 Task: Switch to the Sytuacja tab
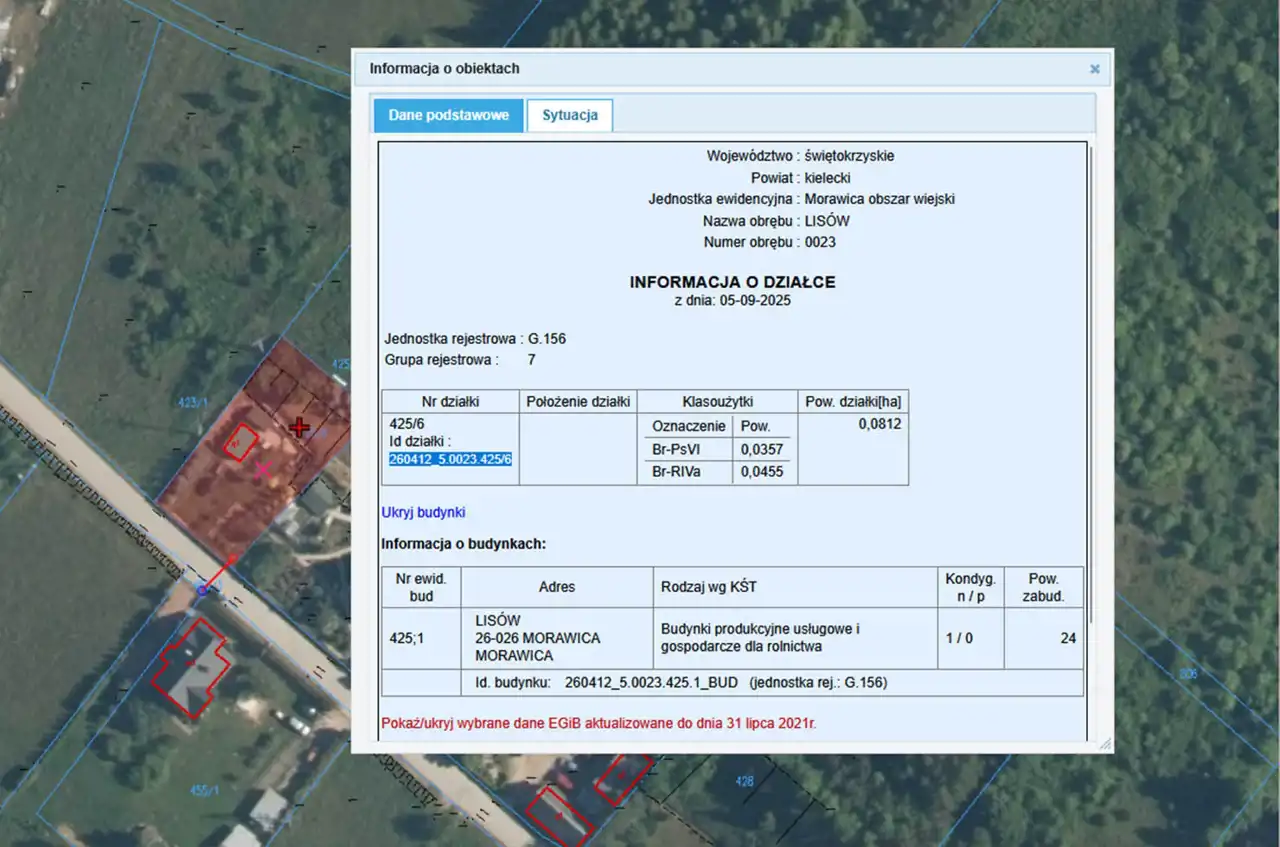coord(570,115)
